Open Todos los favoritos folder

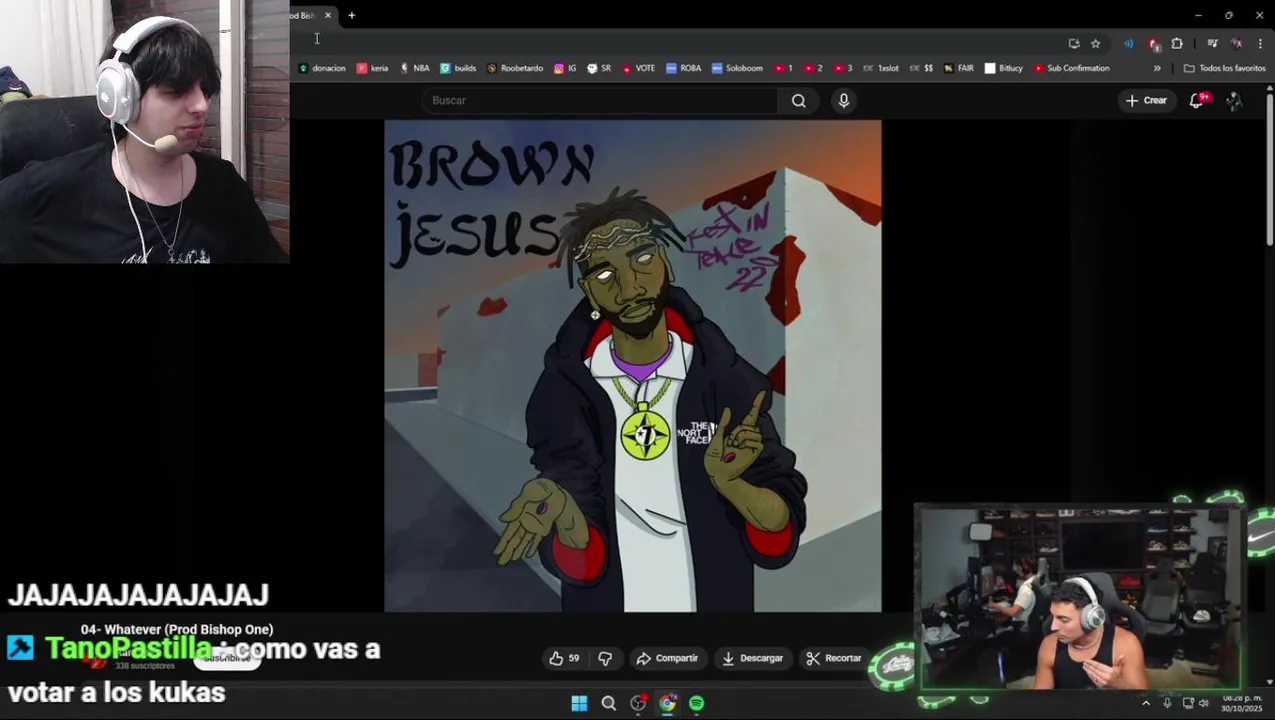(1224, 68)
